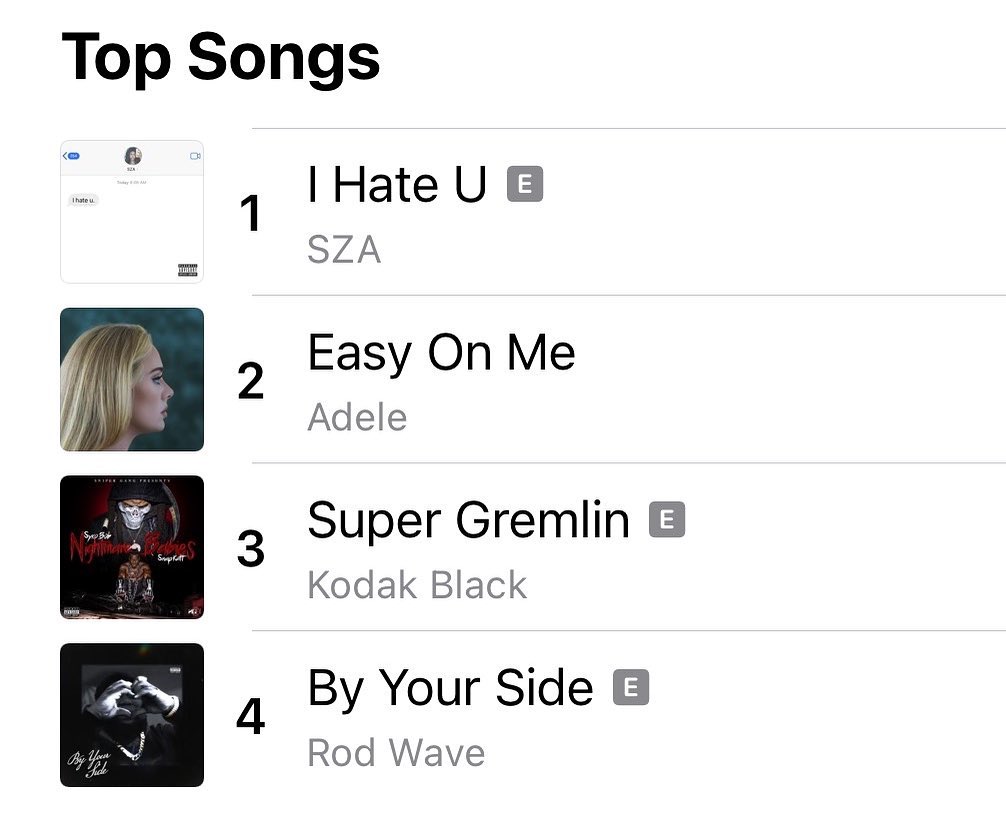Screen dimensions: 1006x823
Task: Tap Adele's Easy On Me cover art
Action: click(x=132, y=380)
